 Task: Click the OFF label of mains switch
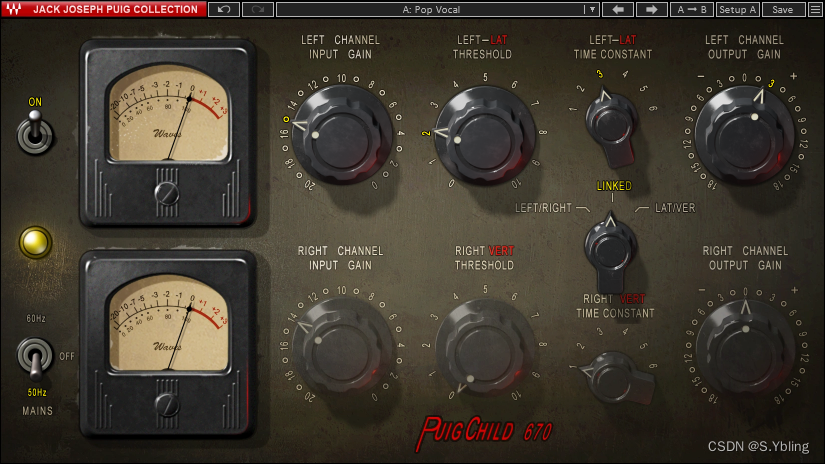pyautogui.click(x=67, y=356)
